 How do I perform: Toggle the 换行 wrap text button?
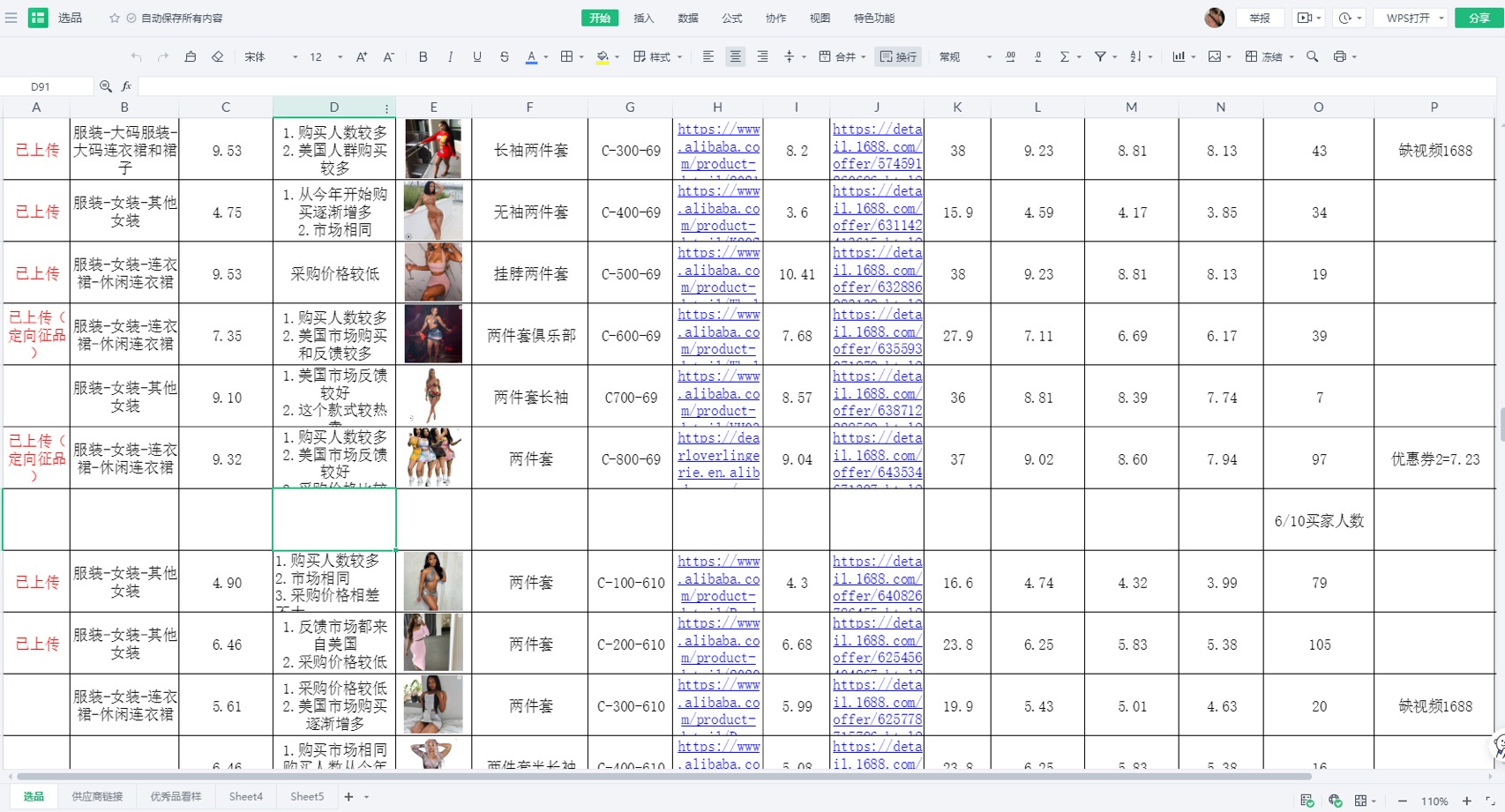coord(899,56)
